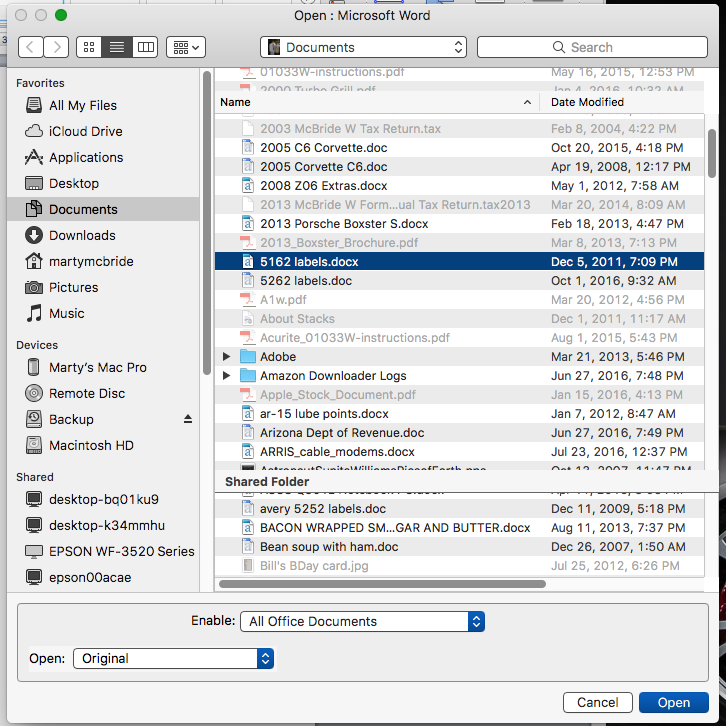Switch to column view
The image size is (726, 726).
pyautogui.click(x=145, y=47)
